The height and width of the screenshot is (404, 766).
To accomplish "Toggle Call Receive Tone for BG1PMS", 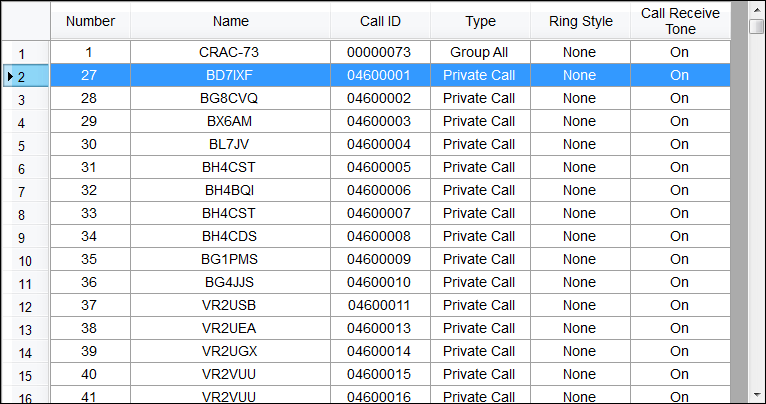I will [680, 259].
